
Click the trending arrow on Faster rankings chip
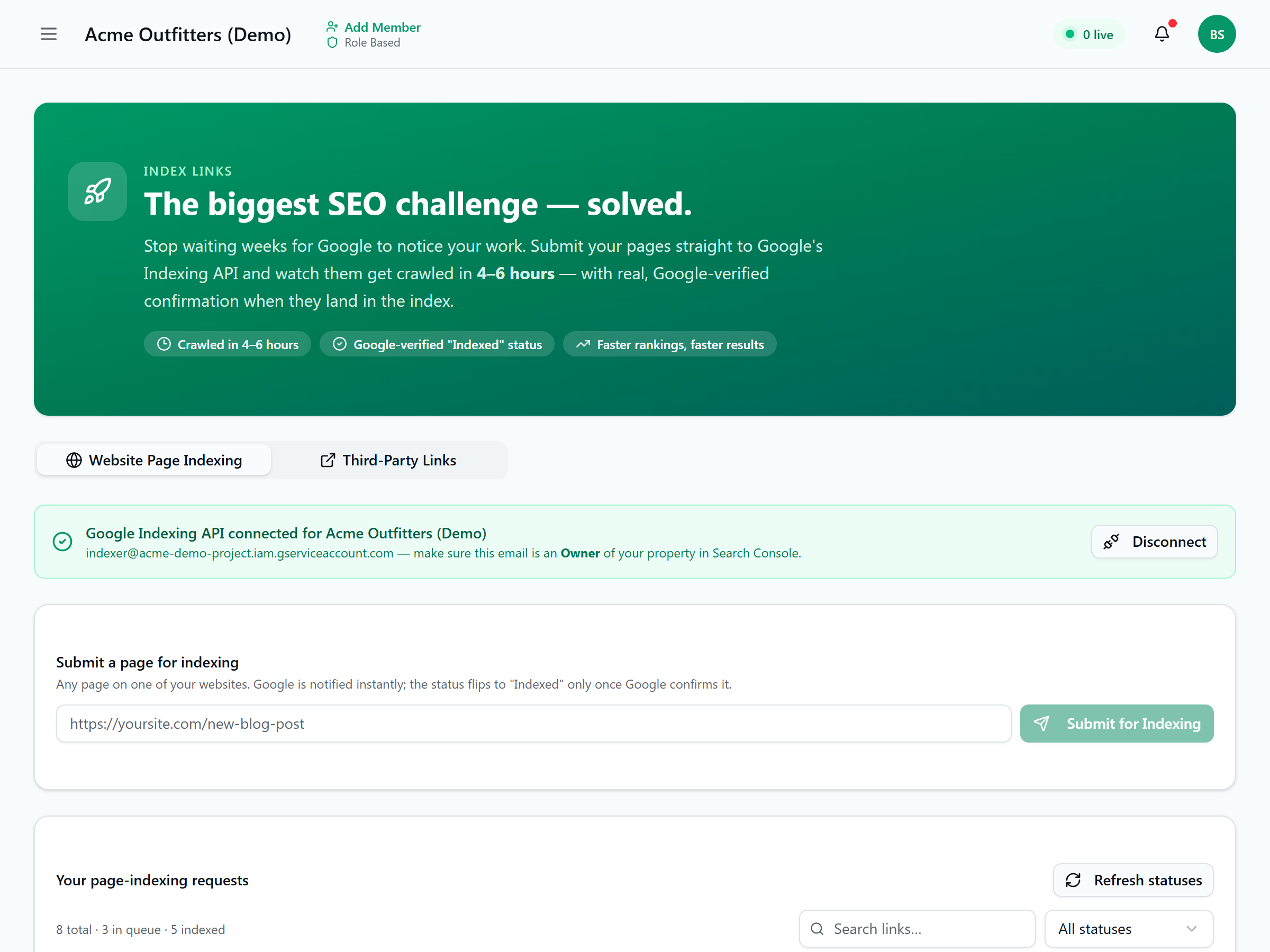[x=583, y=344]
